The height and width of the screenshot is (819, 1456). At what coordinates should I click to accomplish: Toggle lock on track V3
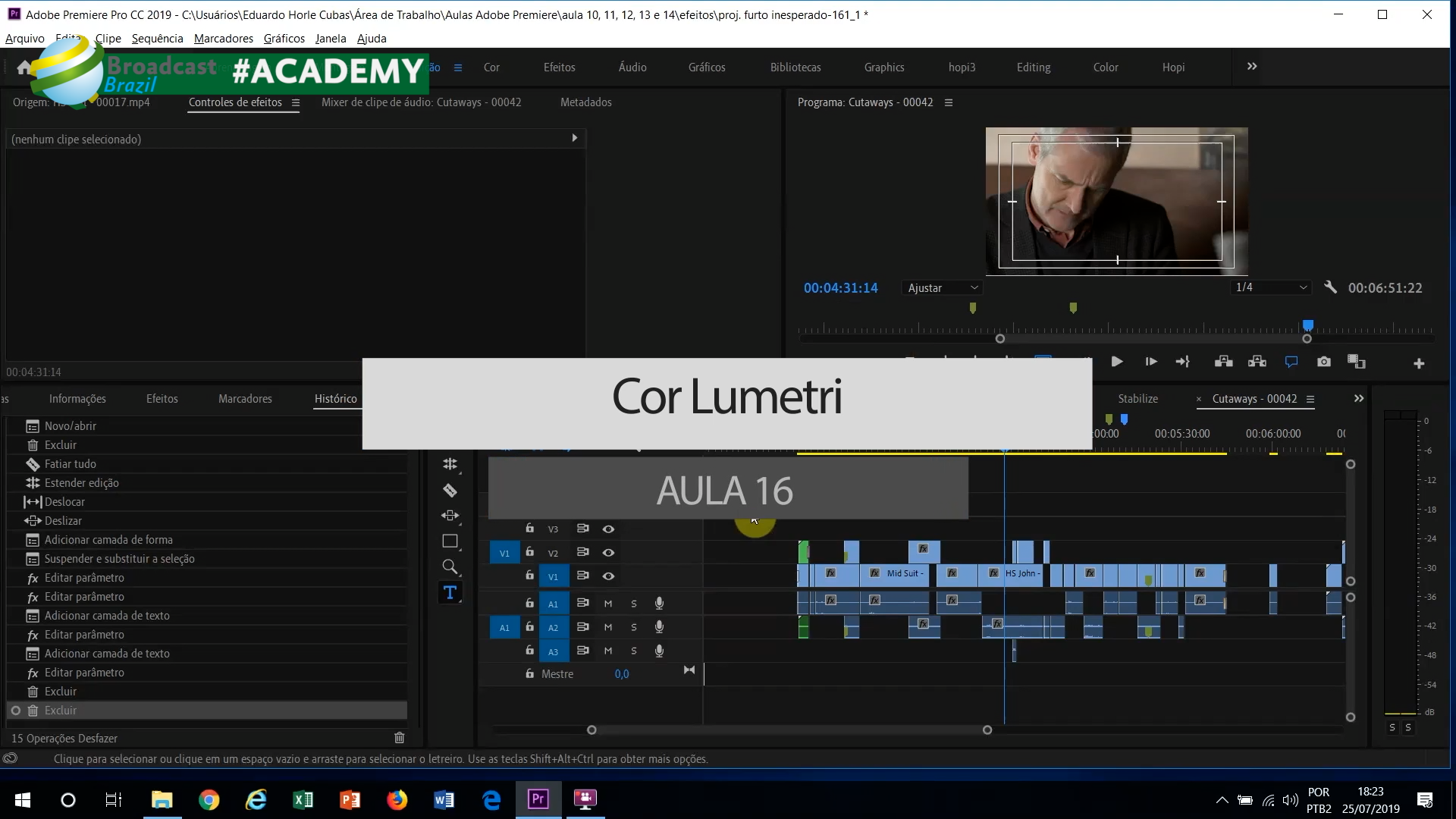click(x=530, y=529)
